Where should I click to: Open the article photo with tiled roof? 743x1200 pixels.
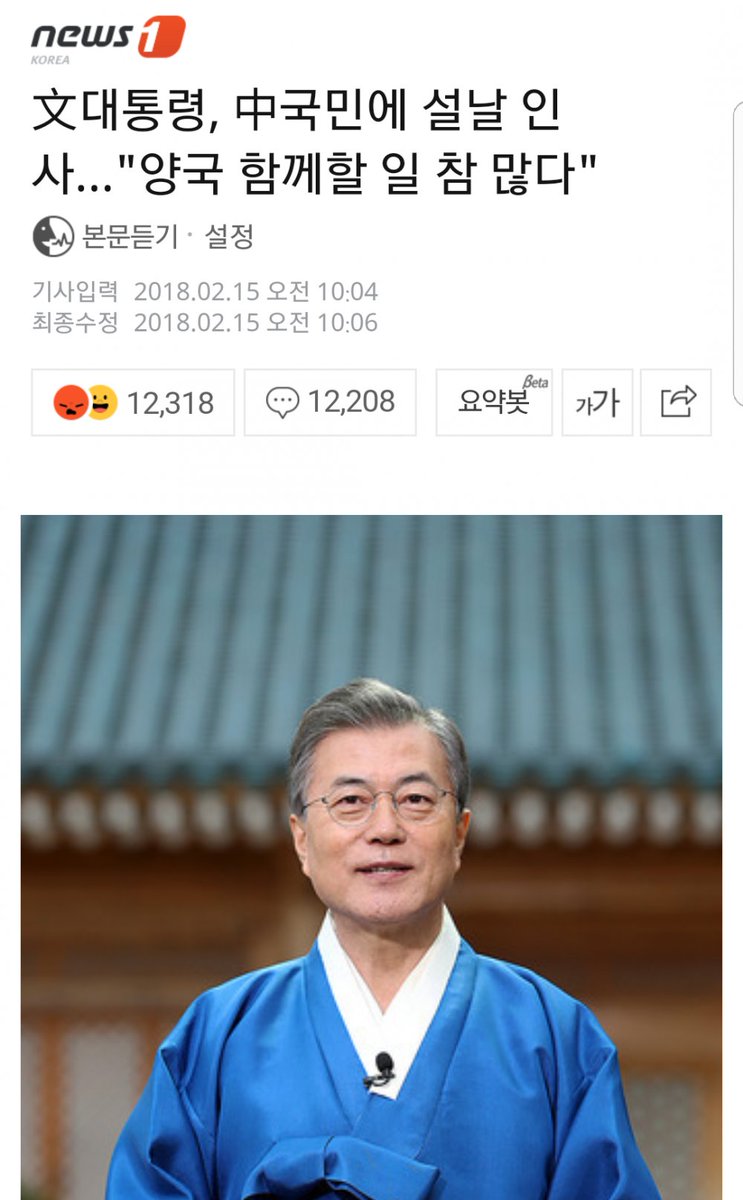(371, 857)
